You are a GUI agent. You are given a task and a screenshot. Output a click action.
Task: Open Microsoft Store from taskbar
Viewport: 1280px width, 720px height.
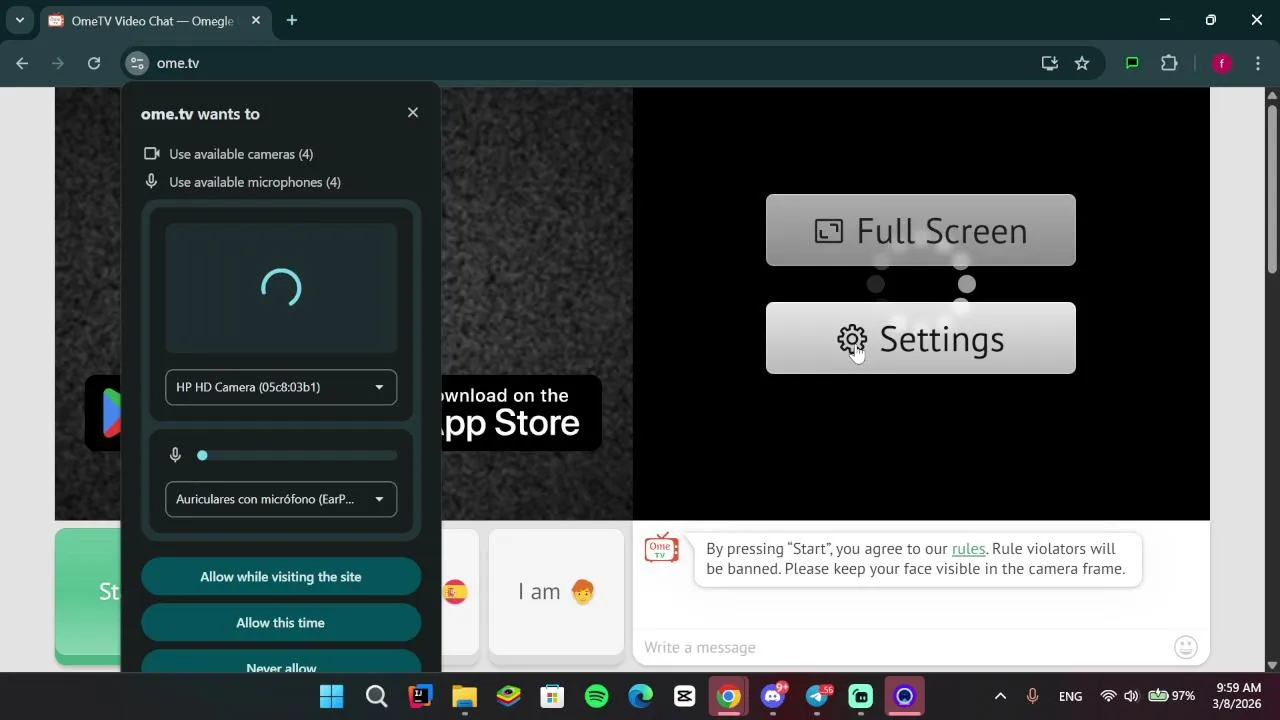tap(552, 696)
